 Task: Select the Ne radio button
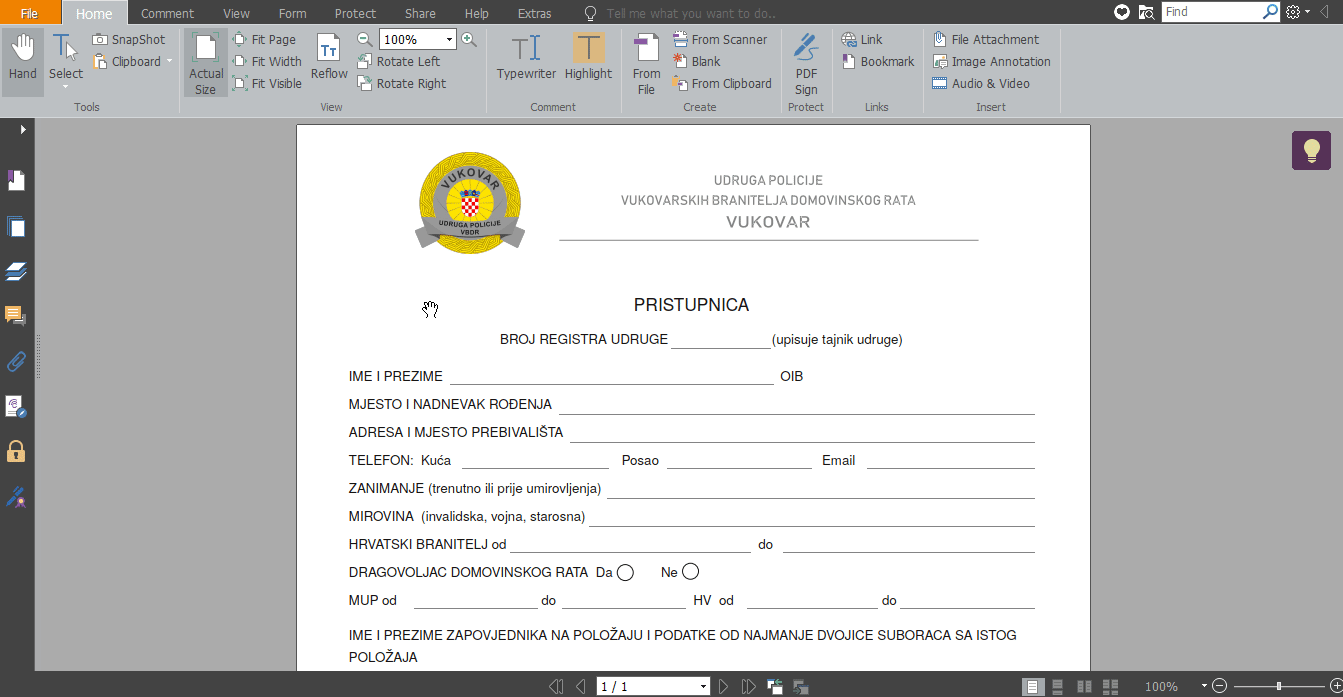tap(690, 572)
